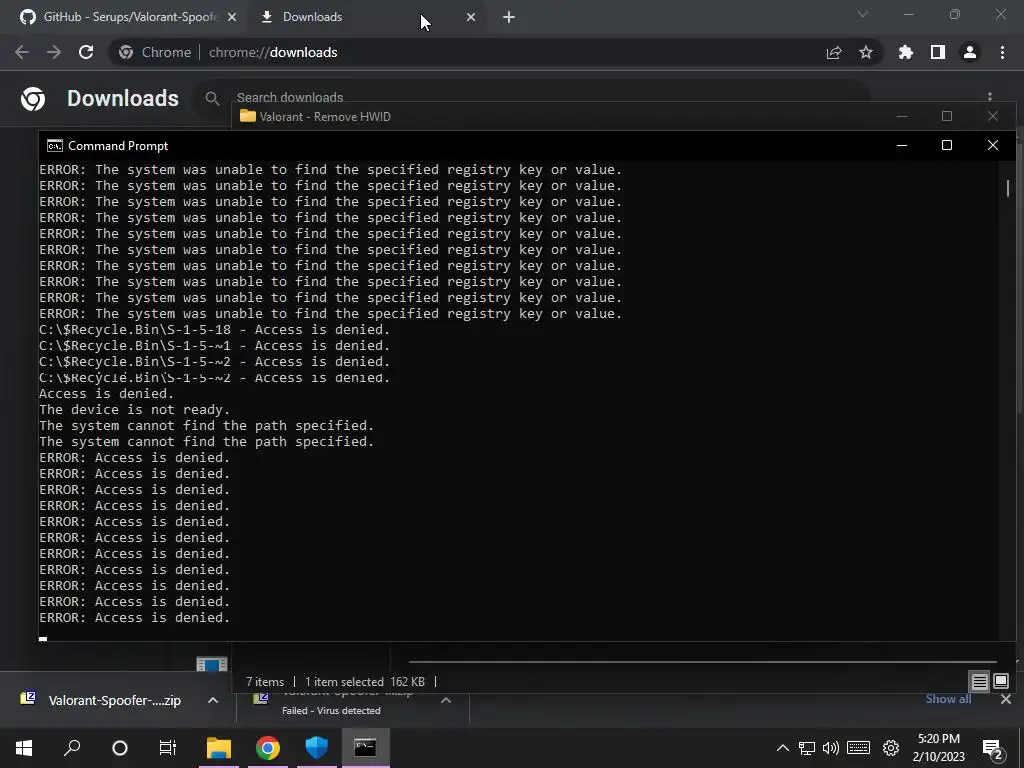Viewport: 1024px width, 768px height.
Task: Click the Command Prompt vertical scrollbar thumb
Action: pyautogui.click(x=1008, y=188)
